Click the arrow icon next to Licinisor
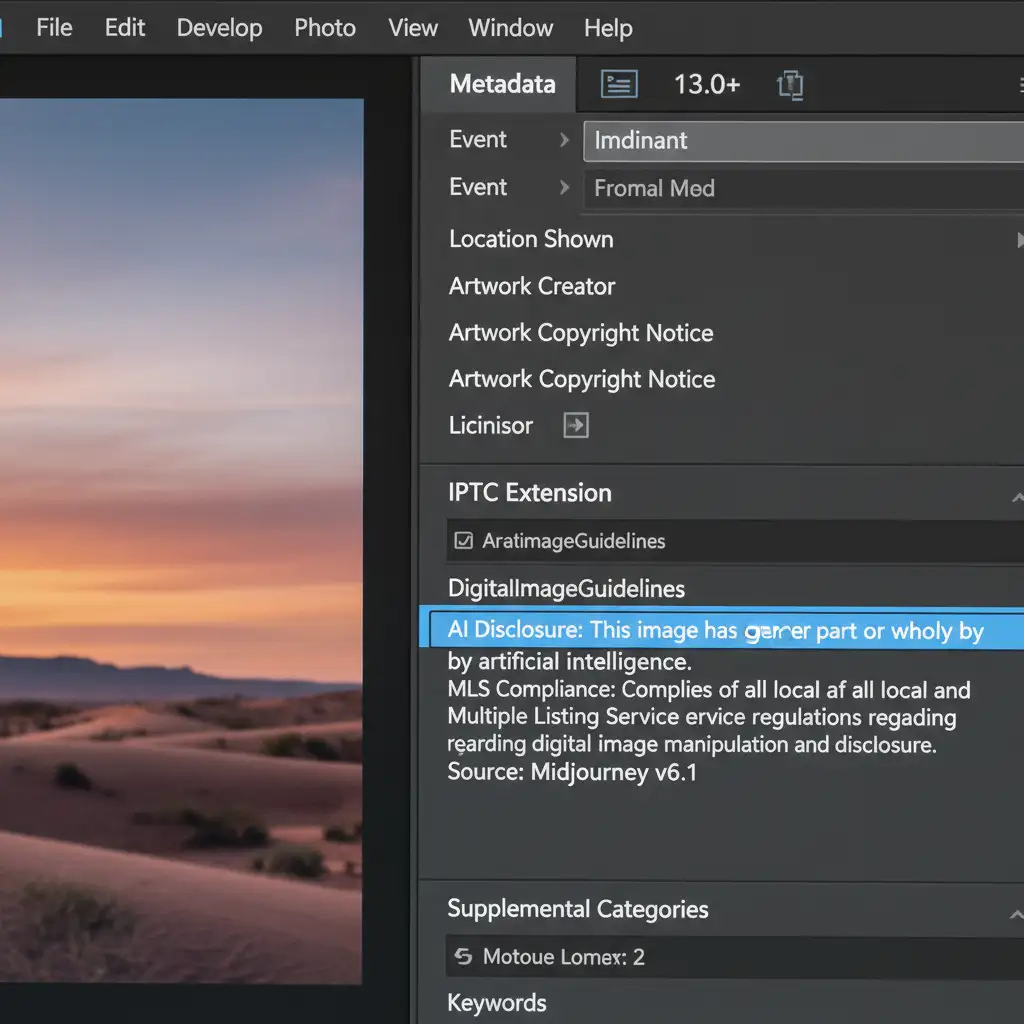This screenshot has width=1024, height=1024. pyautogui.click(x=576, y=426)
